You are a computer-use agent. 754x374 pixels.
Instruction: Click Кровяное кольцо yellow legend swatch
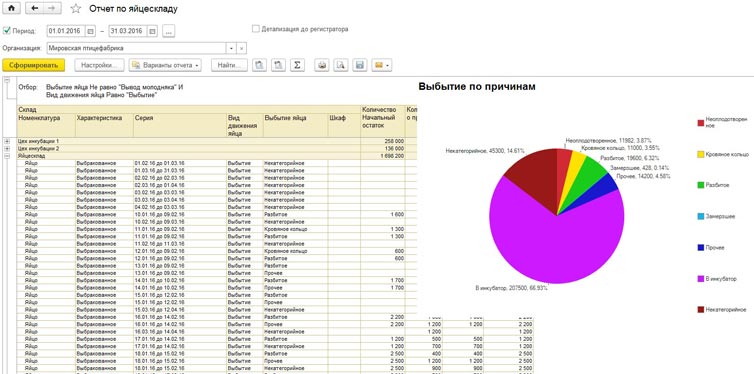click(x=701, y=154)
